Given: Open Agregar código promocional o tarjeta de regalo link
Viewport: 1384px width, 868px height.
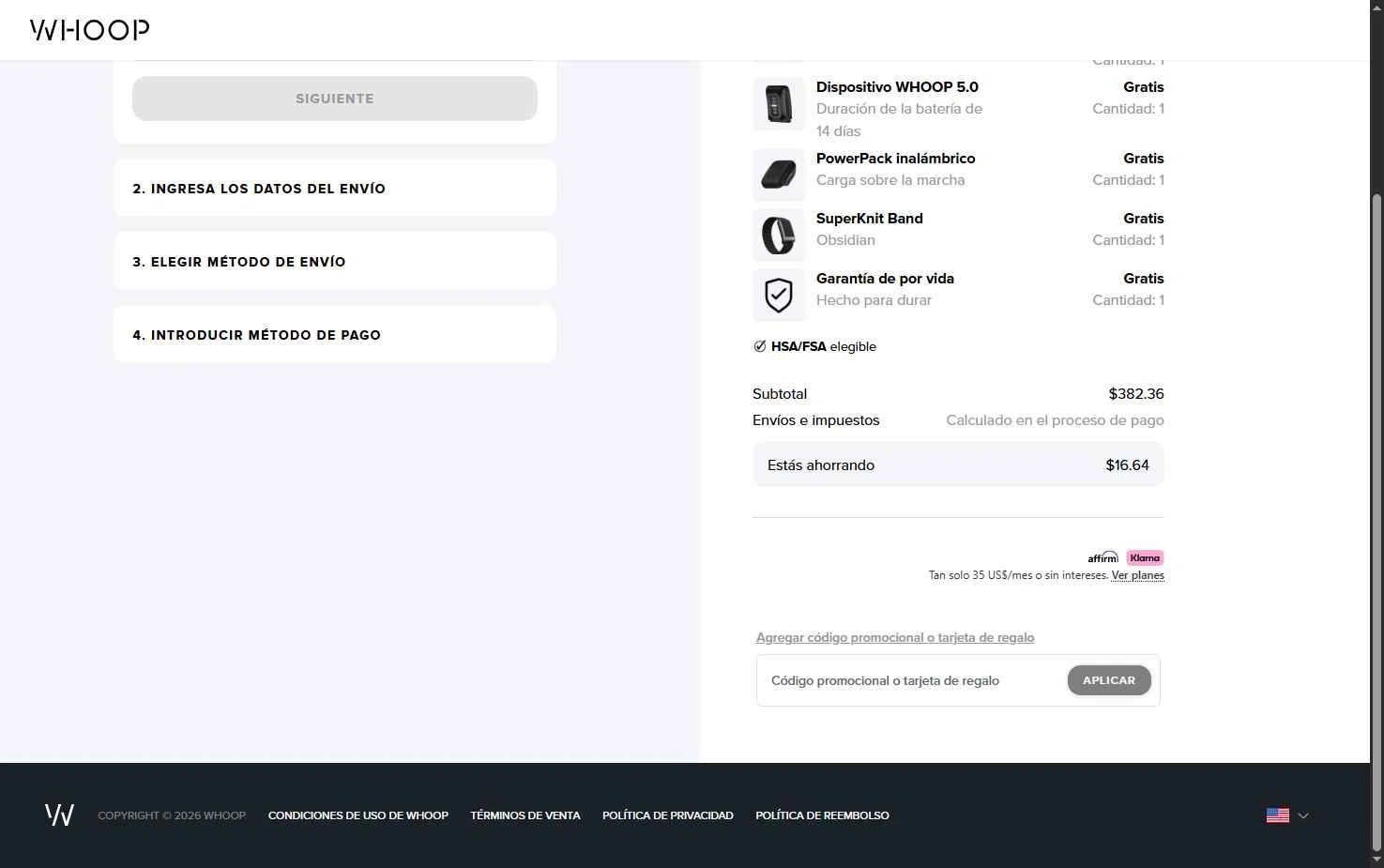Looking at the screenshot, I should pyautogui.click(x=895, y=637).
